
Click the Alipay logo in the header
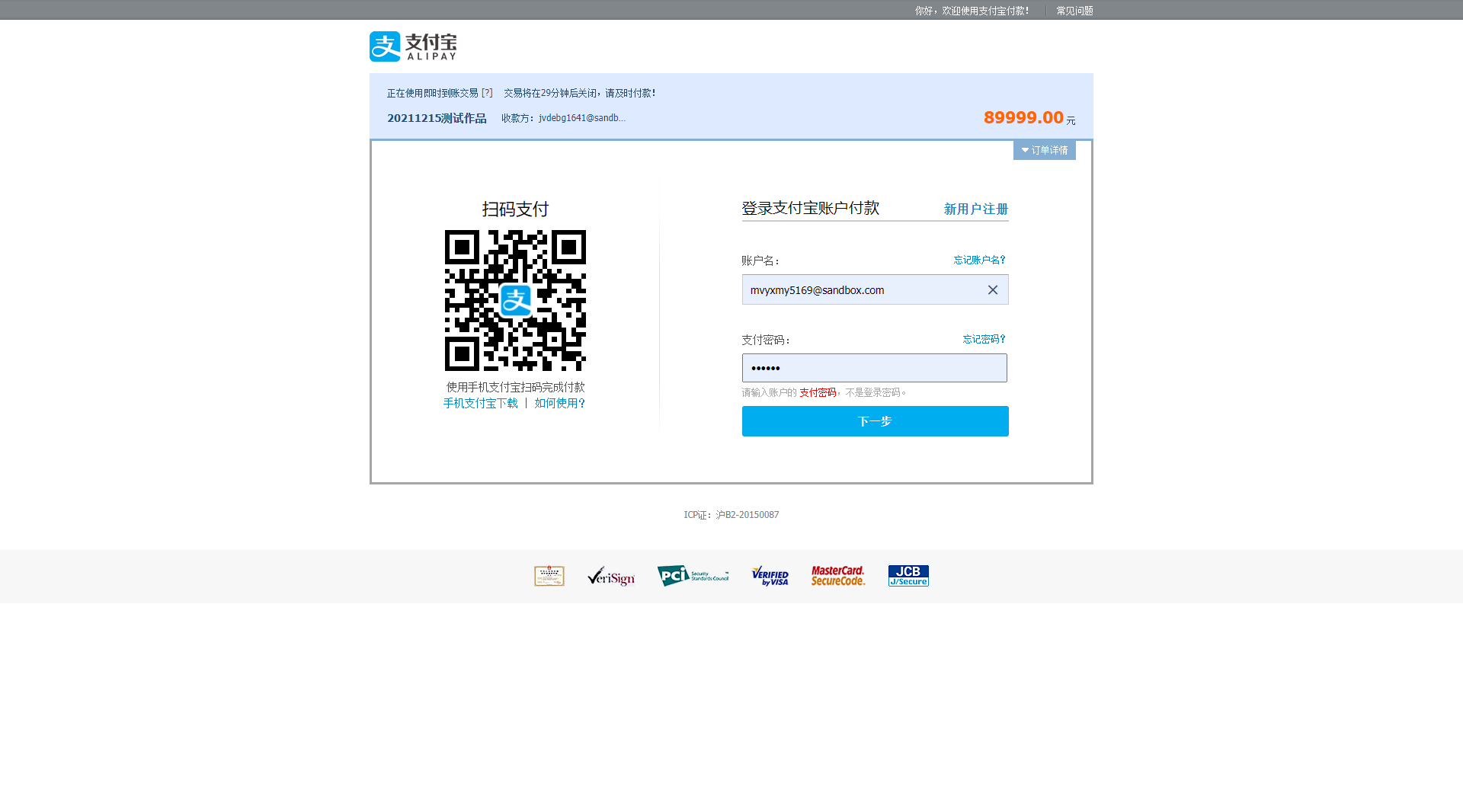click(x=413, y=46)
